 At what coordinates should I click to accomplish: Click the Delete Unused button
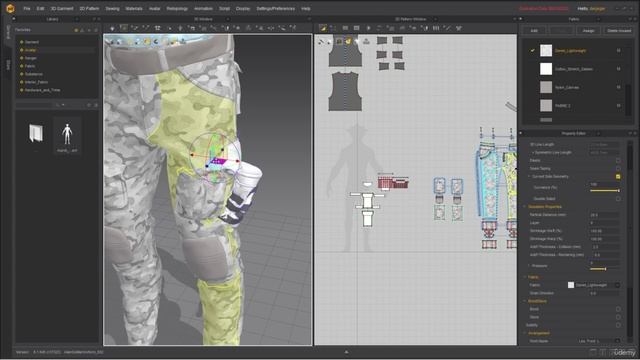tap(619, 31)
